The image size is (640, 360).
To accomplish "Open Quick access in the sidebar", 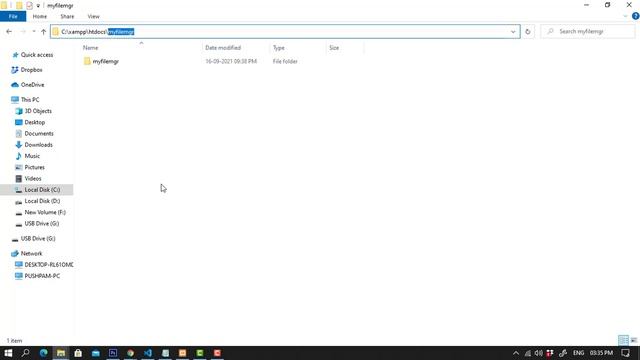I will tap(37, 55).
